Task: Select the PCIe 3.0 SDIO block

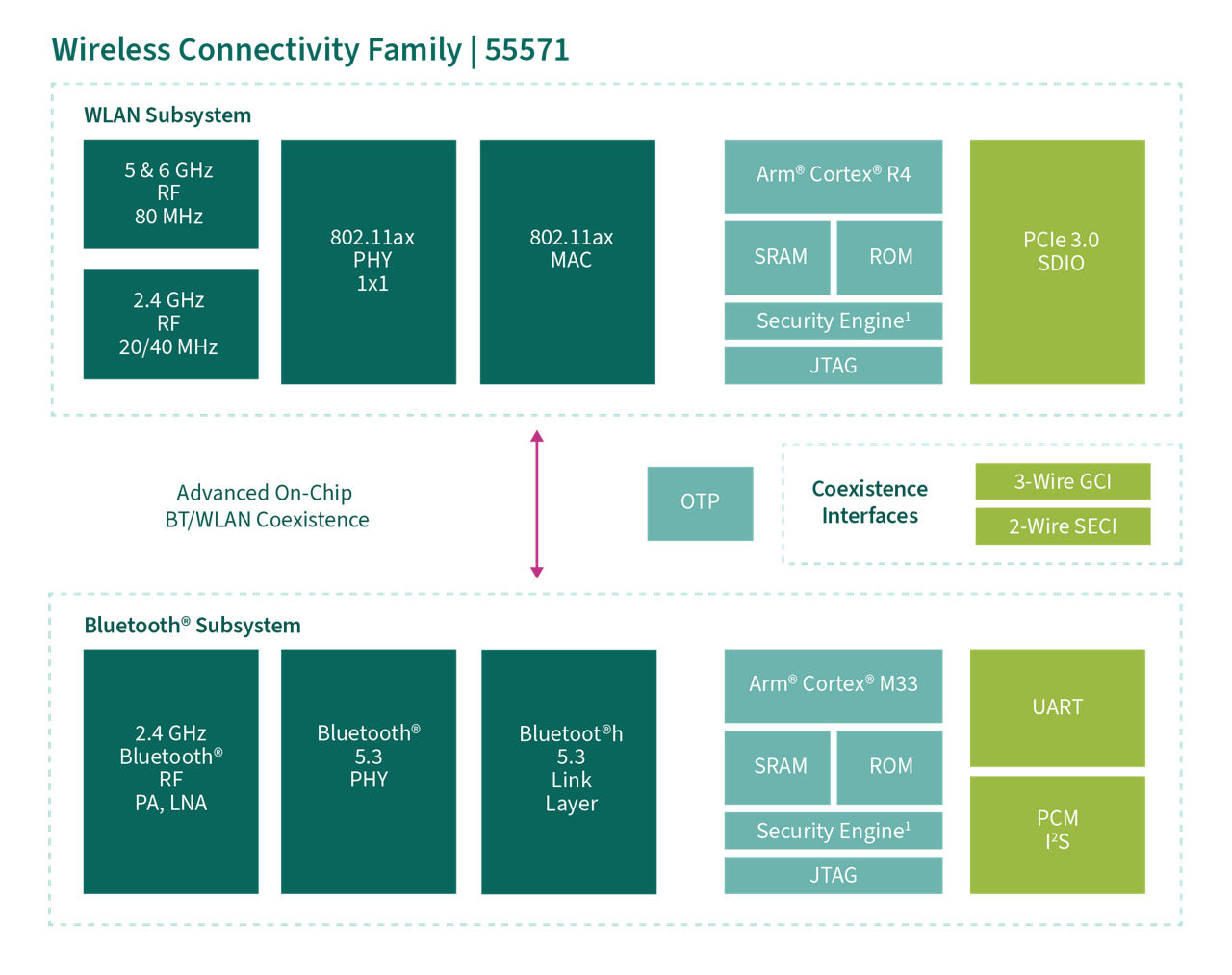Action: (x=1058, y=262)
